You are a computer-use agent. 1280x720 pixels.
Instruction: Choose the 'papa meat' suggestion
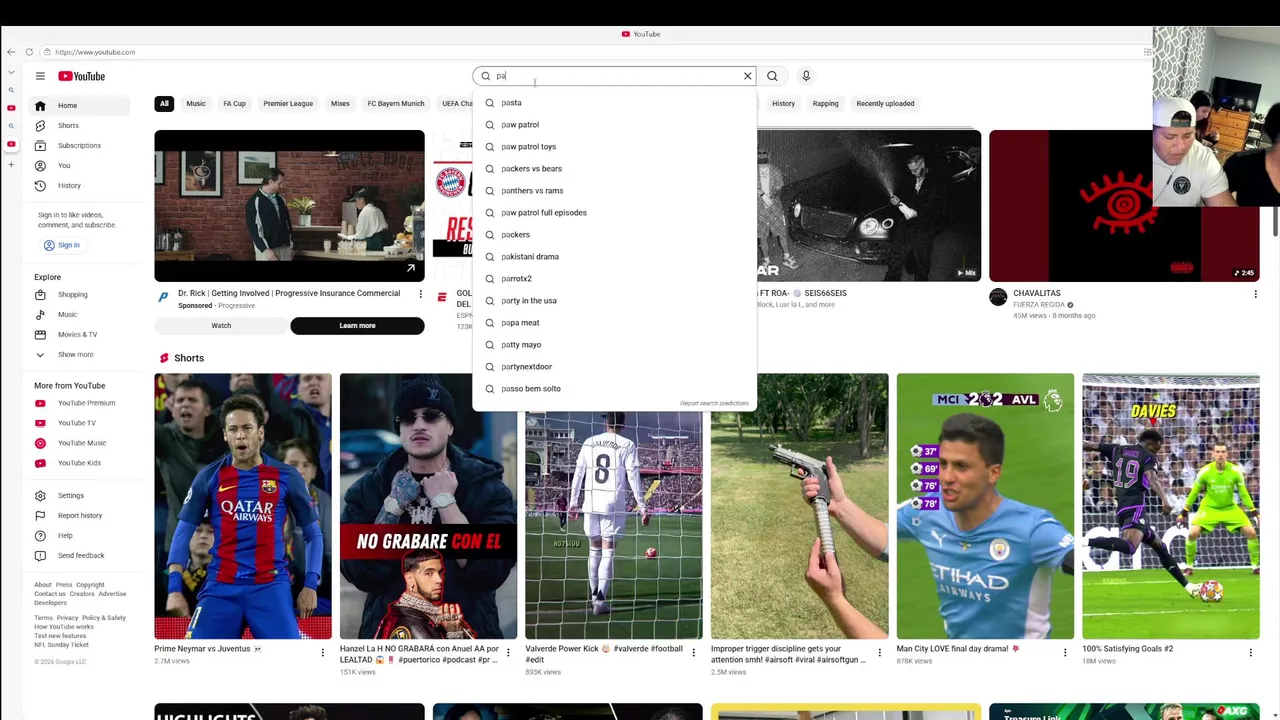pyautogui.click(x=614, y=322)
